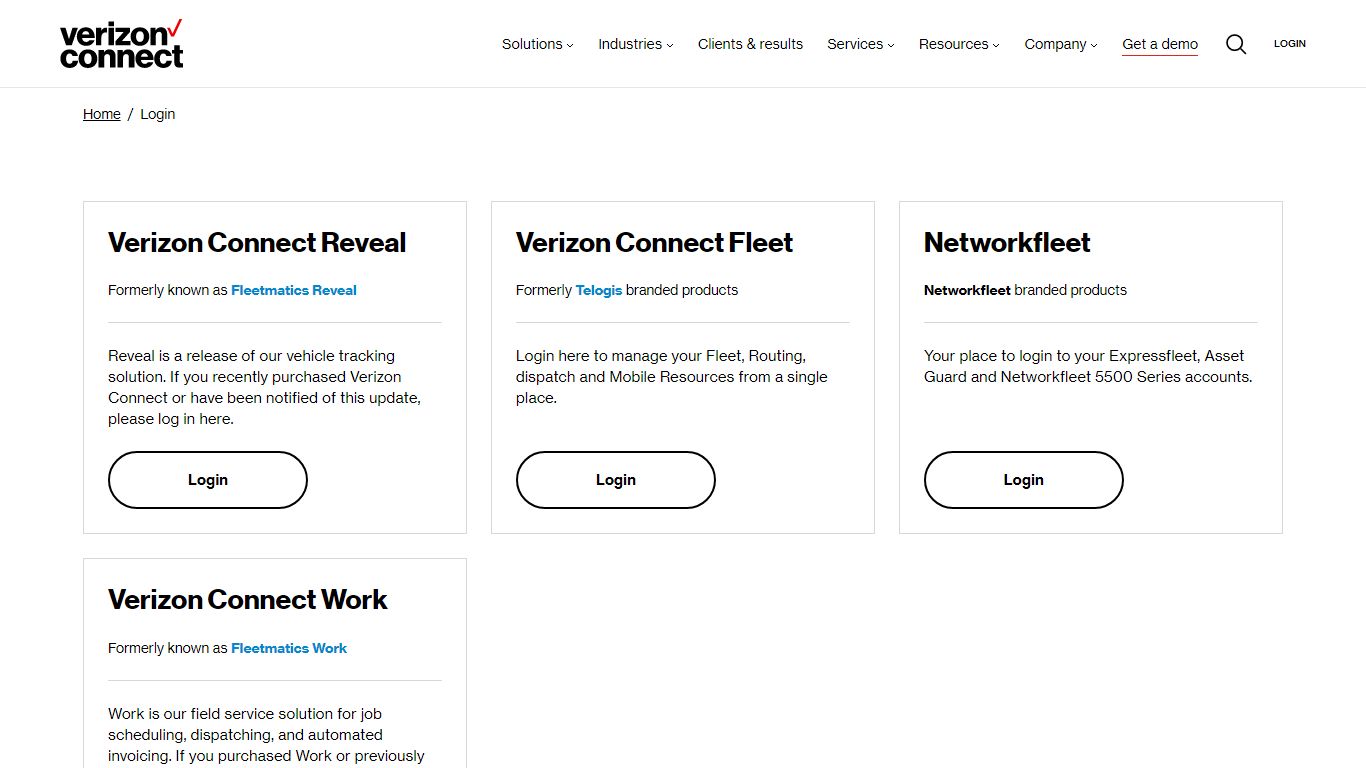Follow the Telogis link
Screen dimensions: 1366x768
click(599, 290)
